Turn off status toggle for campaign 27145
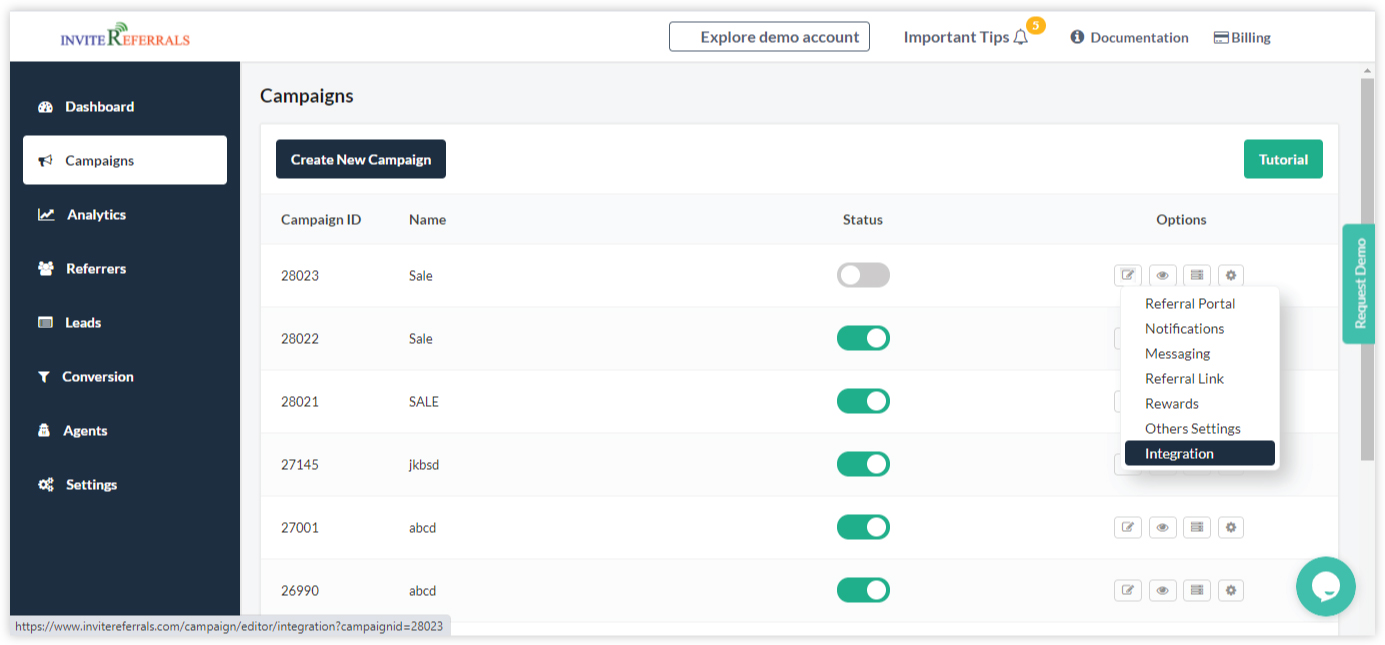Image resolution: width=1385 pixels, height=645 pixels. [x=863, y=464]
